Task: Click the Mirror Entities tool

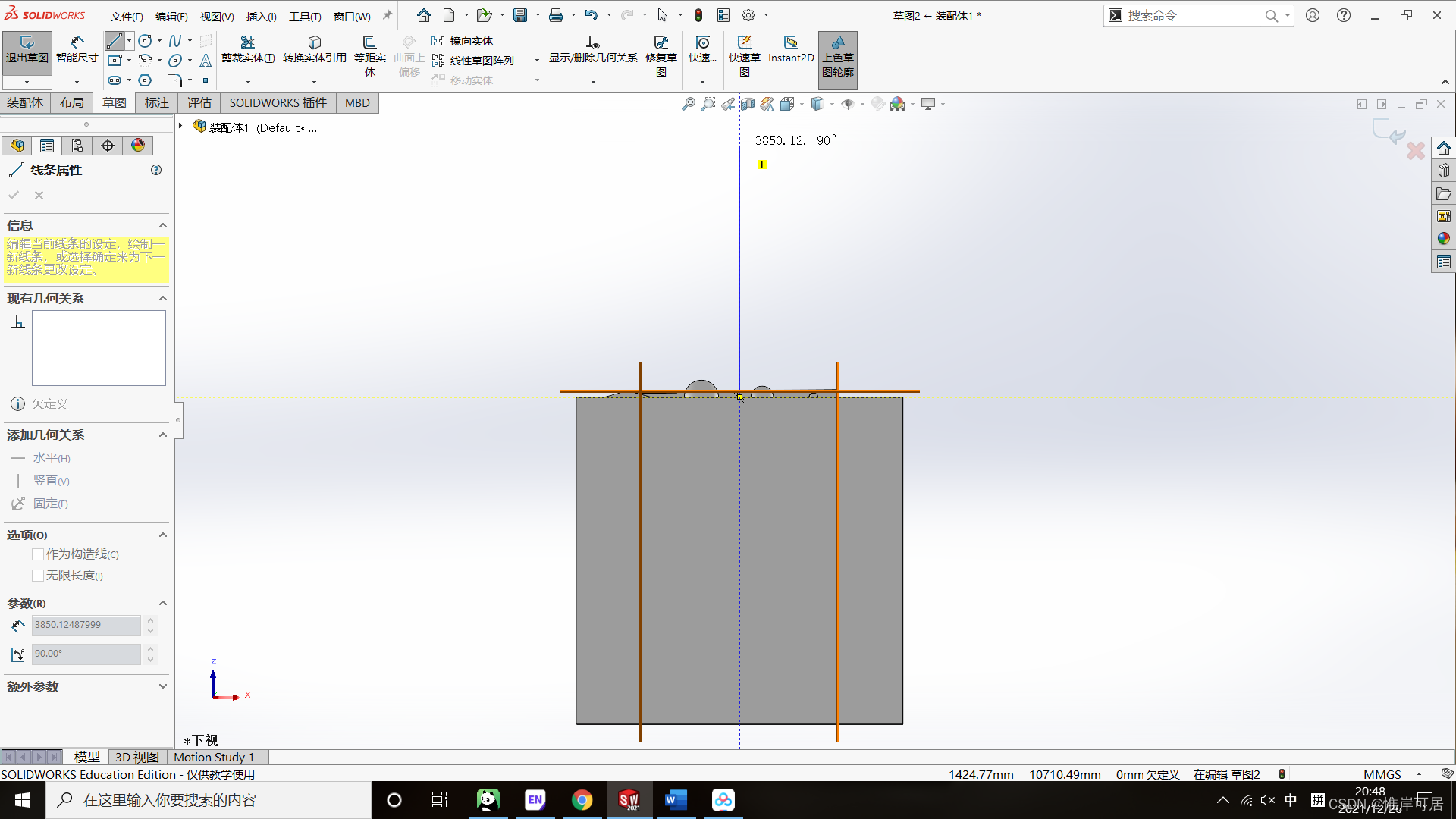Action: coord(463,41)
